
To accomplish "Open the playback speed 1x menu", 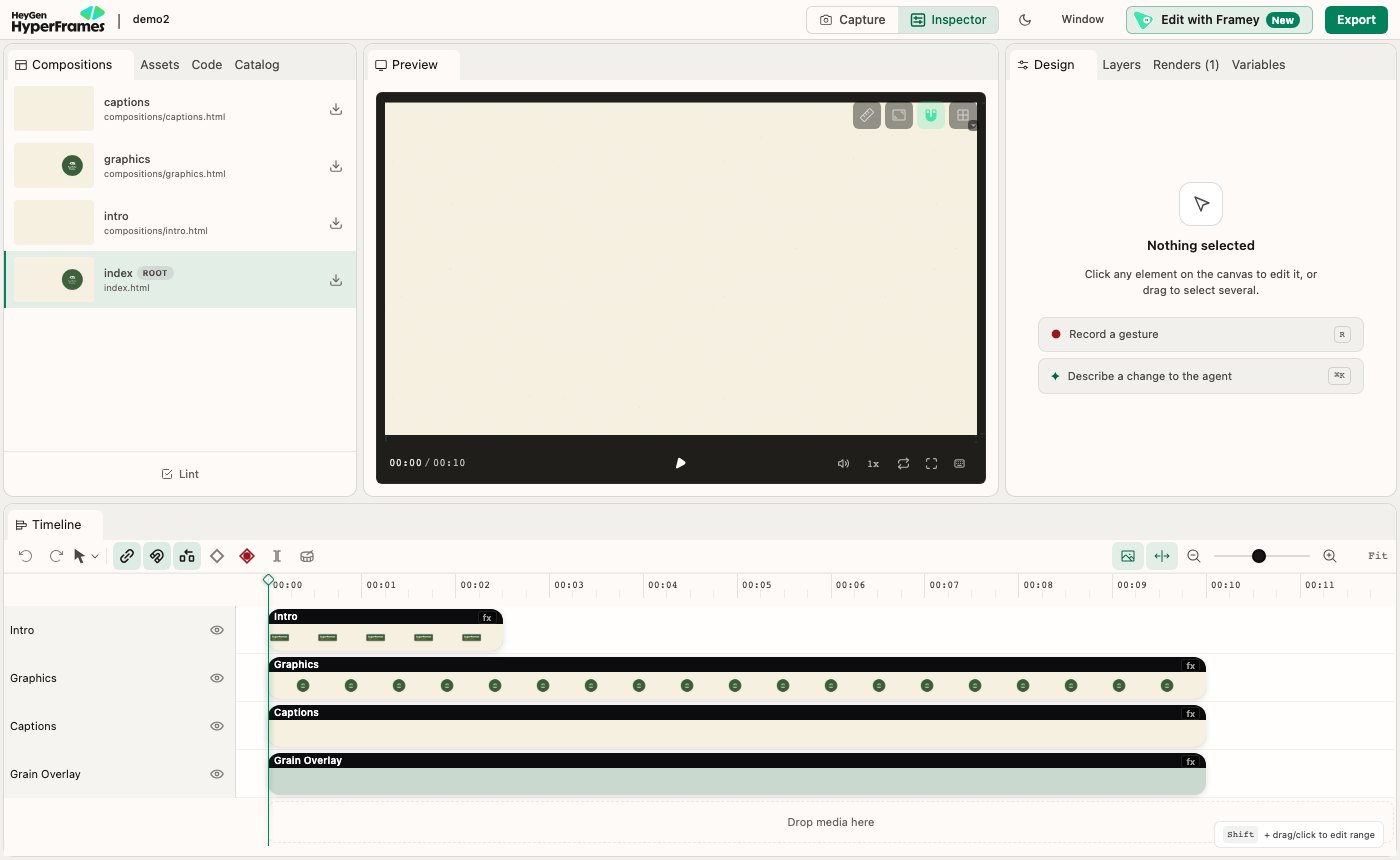I will [x=873, y=464].
